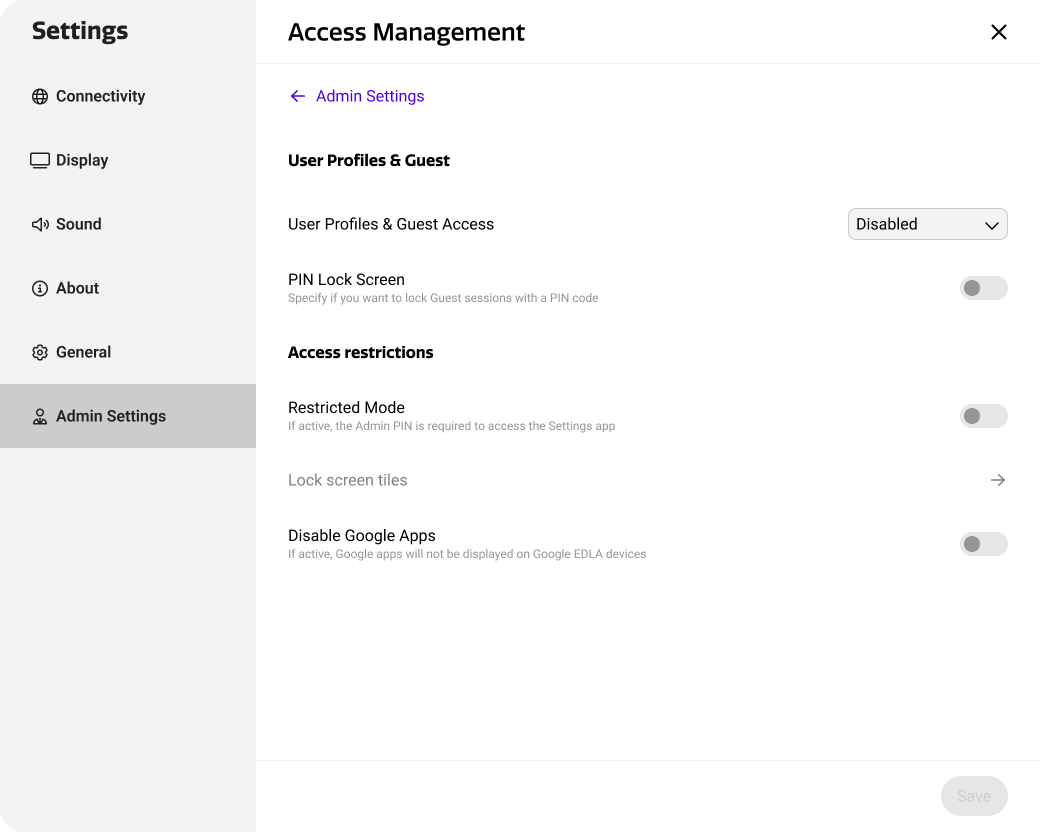
Task: Expand the Disabled dropdown chevron
Action: click(991, 225)
